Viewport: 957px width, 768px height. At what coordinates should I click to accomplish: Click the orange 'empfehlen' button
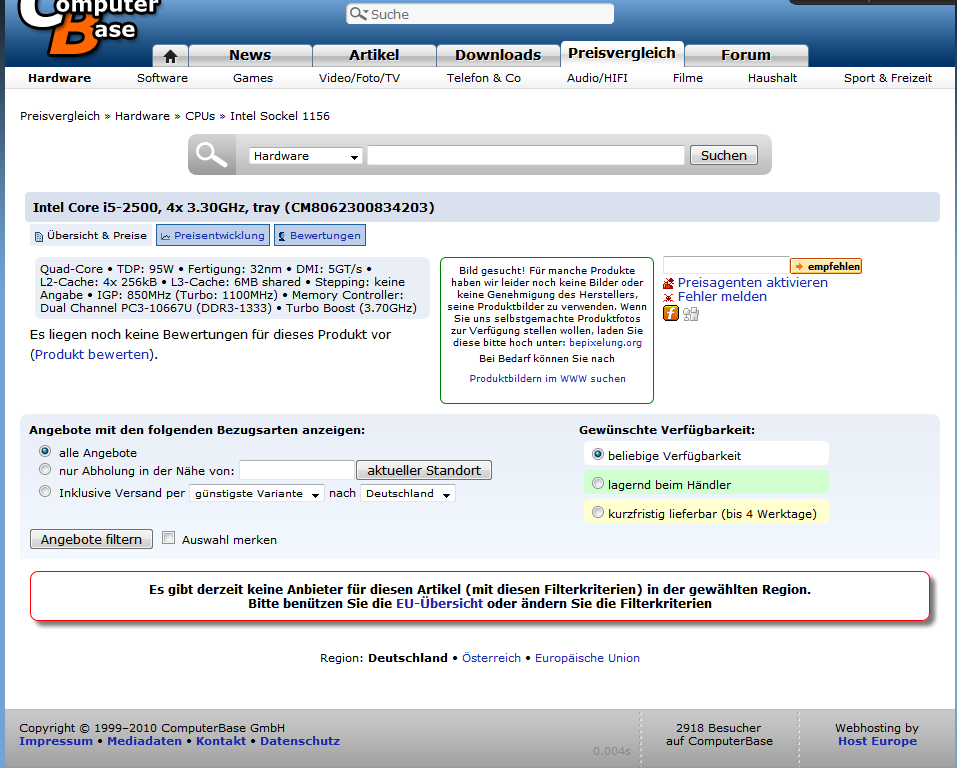coord(826,266)
